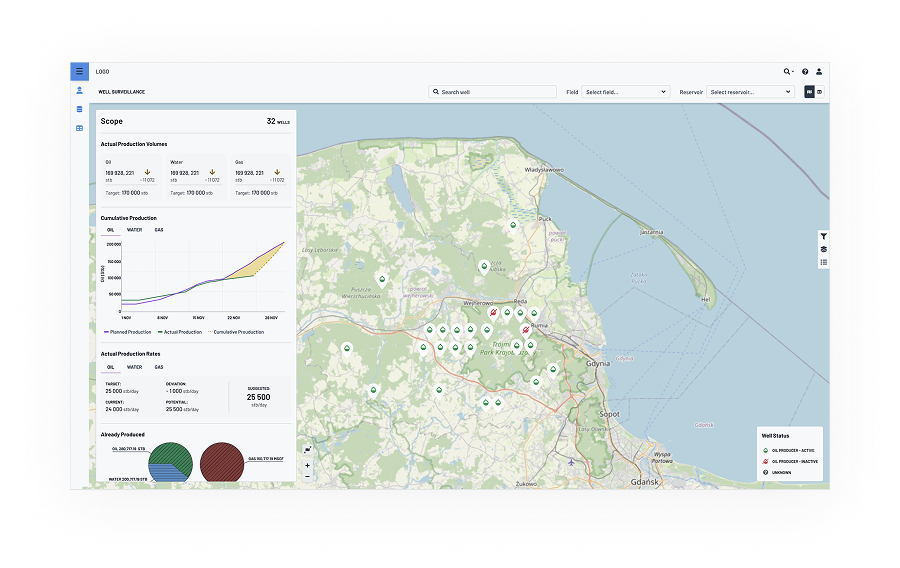This screenshot has width=900, height=568.
Task: Click the Unknown well status legend item
Action: 777,473
